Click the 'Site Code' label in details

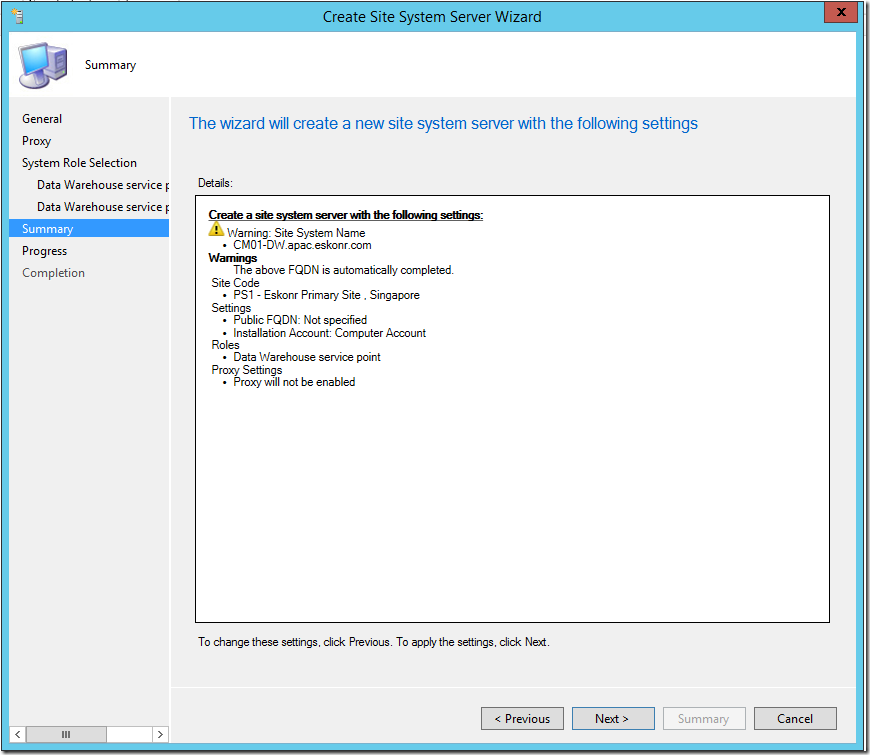235,283
